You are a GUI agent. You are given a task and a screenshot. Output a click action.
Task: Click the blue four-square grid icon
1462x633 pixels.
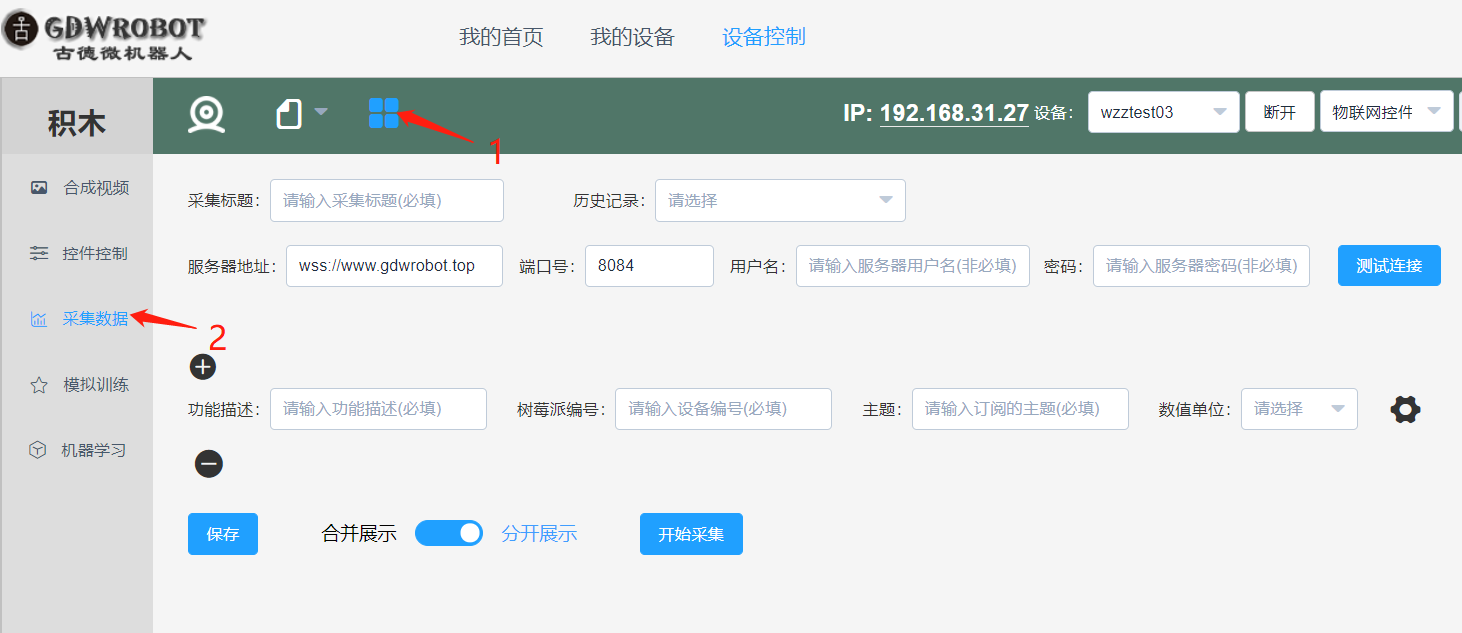[x=383, y=113]
